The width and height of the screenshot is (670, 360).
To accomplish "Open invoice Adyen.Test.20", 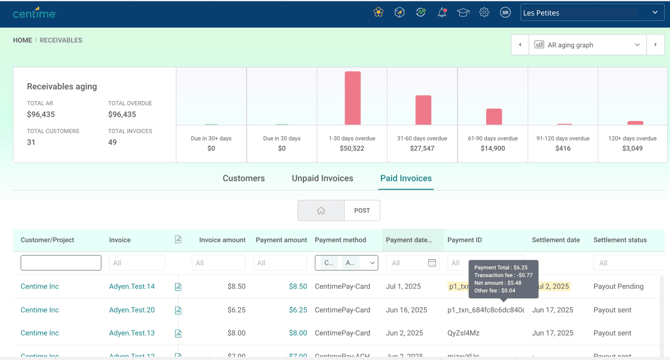I will 132,310.
